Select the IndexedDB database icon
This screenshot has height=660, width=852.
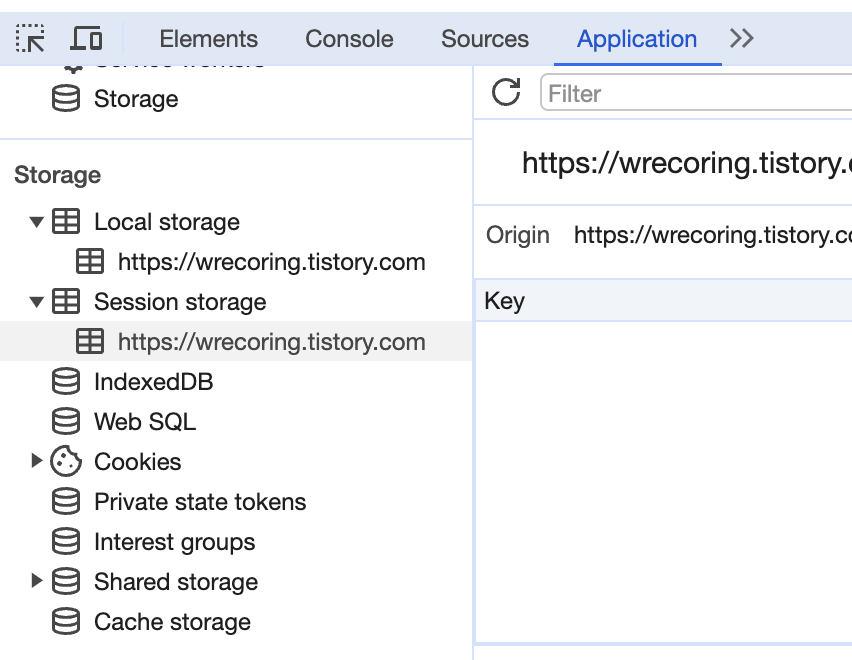(x=66, y=381)
